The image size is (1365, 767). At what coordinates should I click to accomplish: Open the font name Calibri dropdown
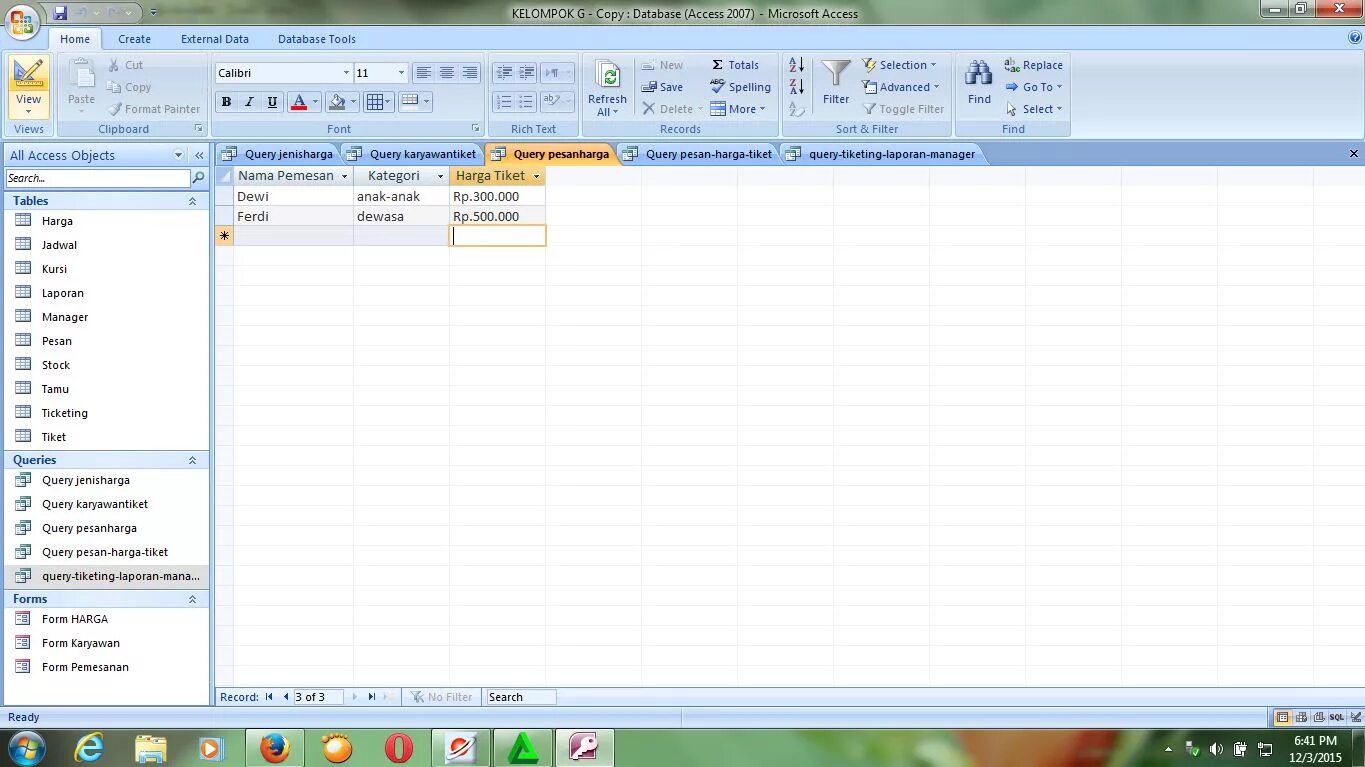click(346, 73)
